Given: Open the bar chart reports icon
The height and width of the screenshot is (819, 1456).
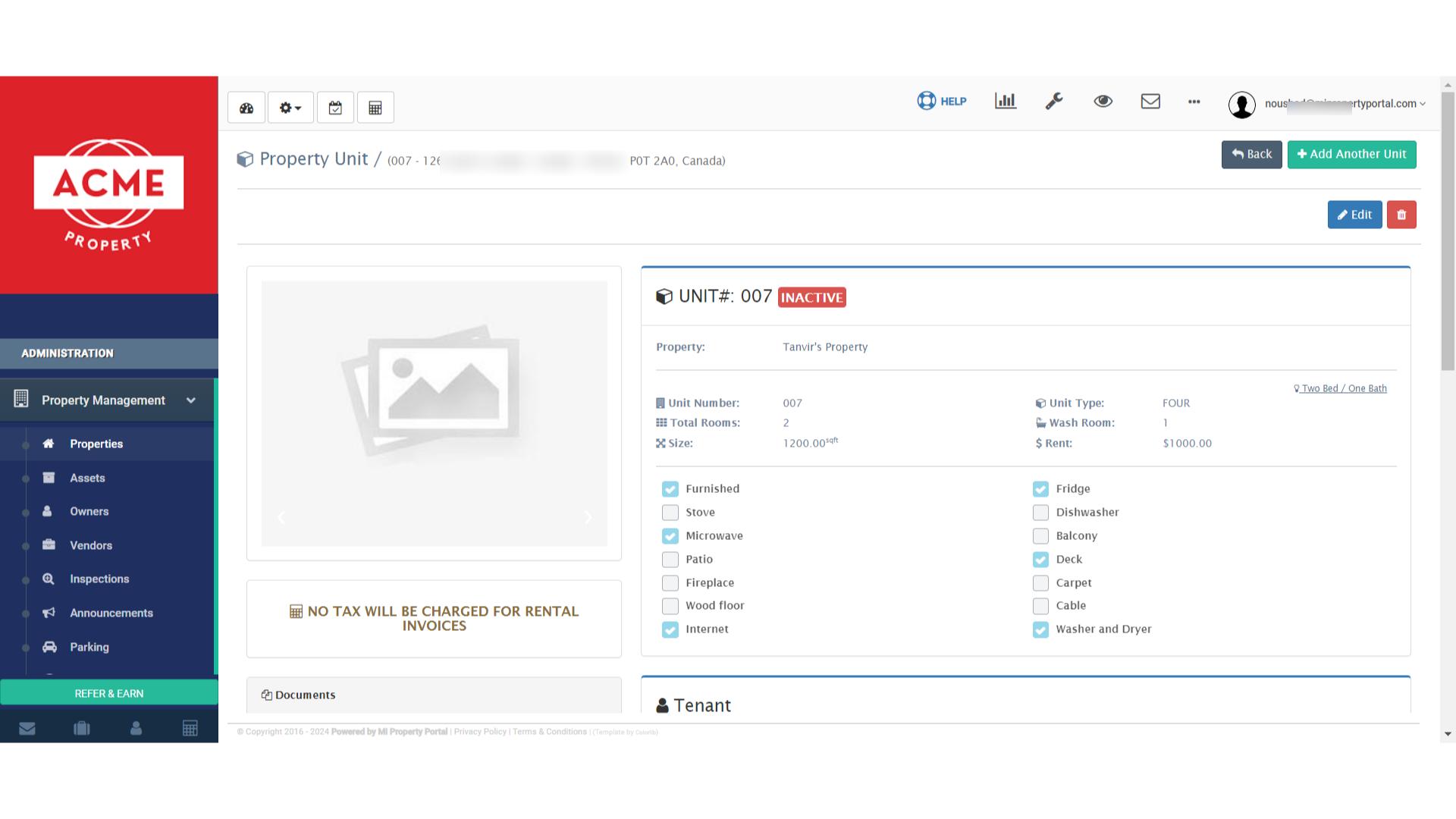Looking at the screenshot, I should [x=1006, y=101].
